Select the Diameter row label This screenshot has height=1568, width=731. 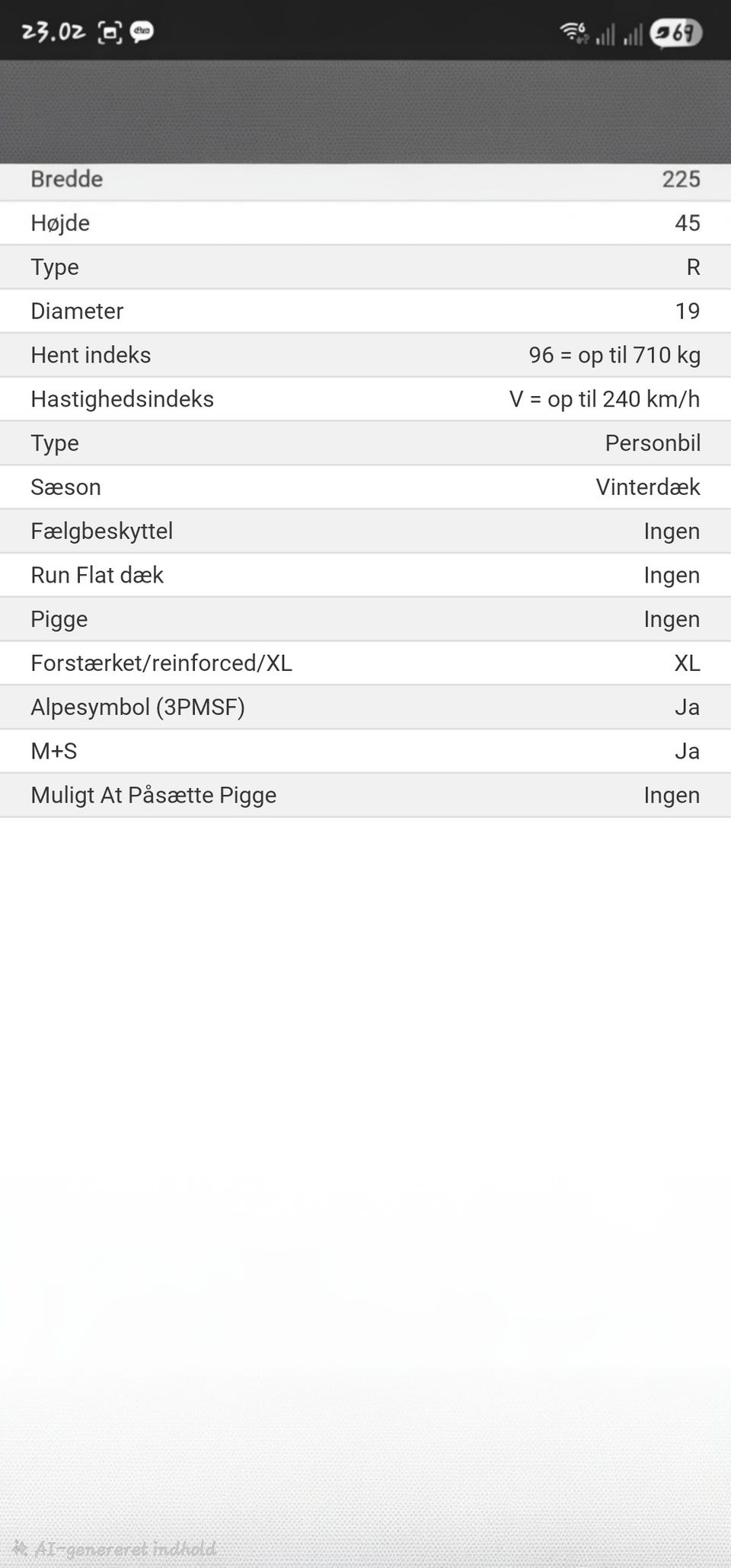77,311
